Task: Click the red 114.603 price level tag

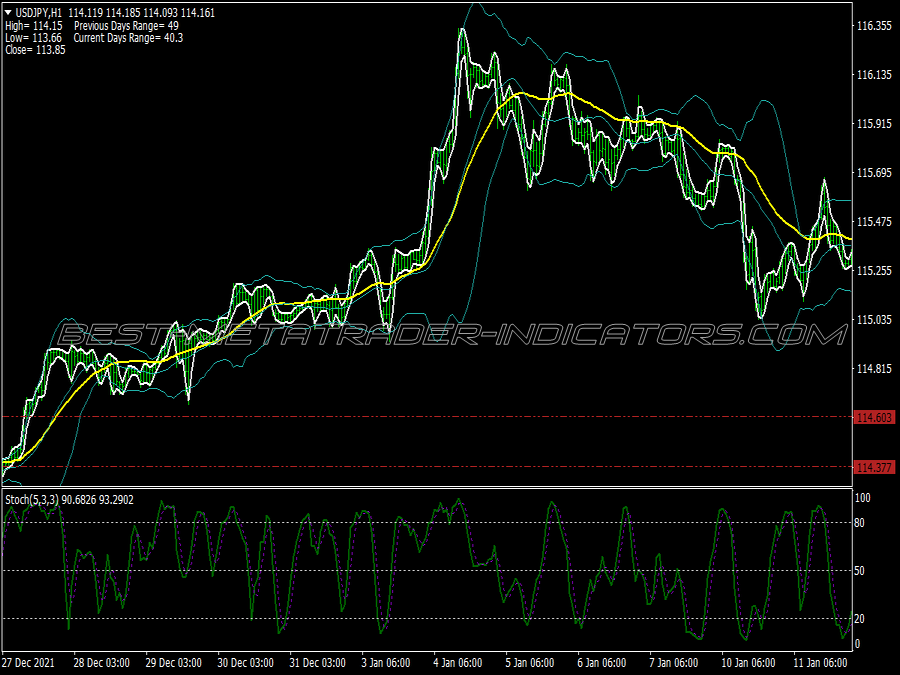Action: (874, 417)
